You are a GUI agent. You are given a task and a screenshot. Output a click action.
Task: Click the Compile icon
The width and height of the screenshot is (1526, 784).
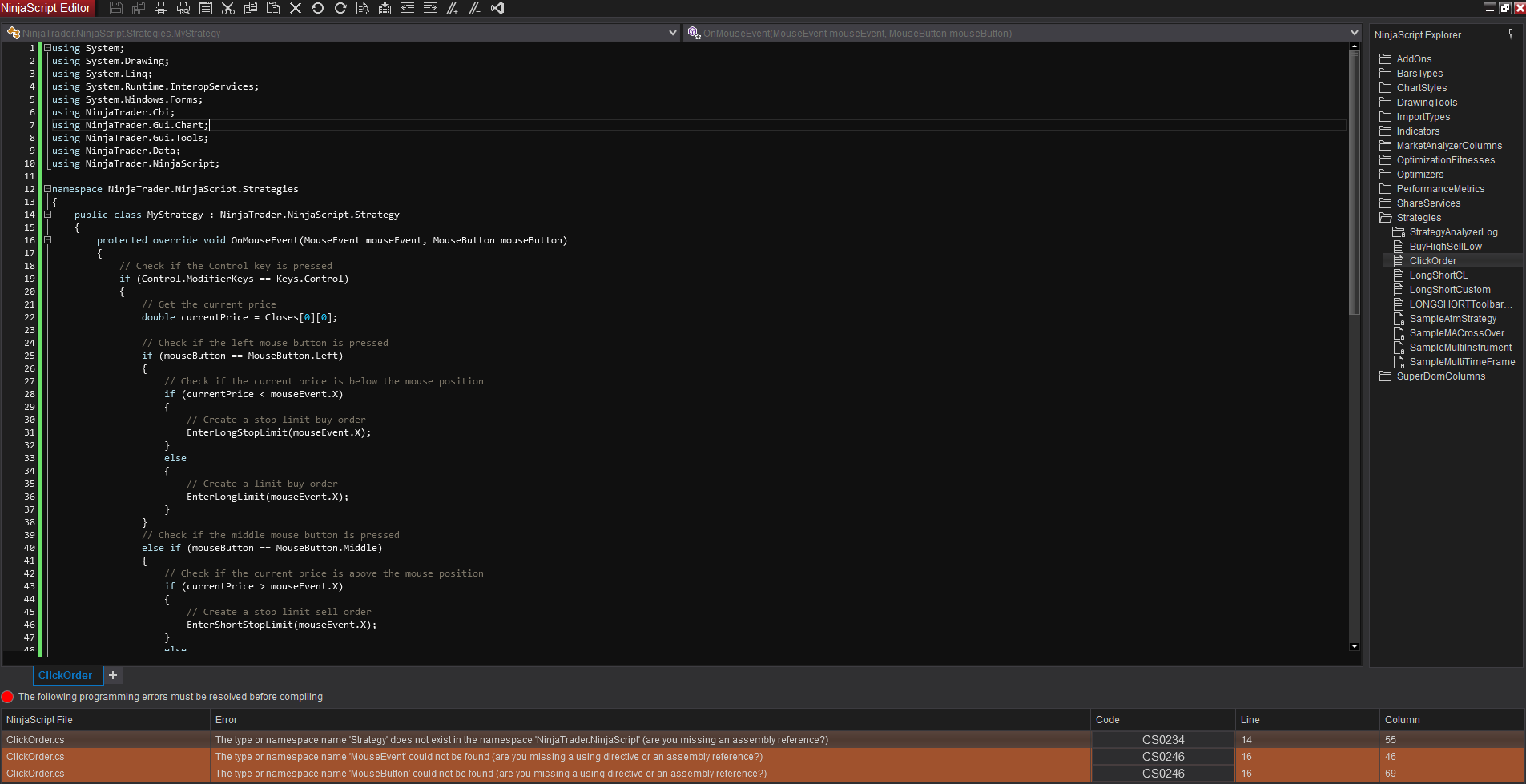(385, 8)
